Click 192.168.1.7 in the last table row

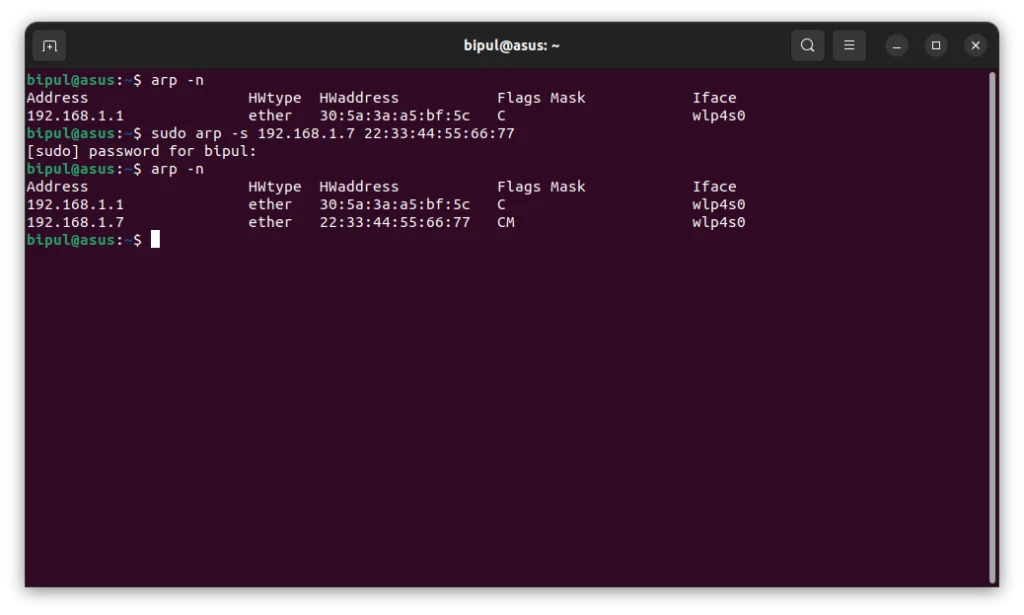click(x=75, y=222)
